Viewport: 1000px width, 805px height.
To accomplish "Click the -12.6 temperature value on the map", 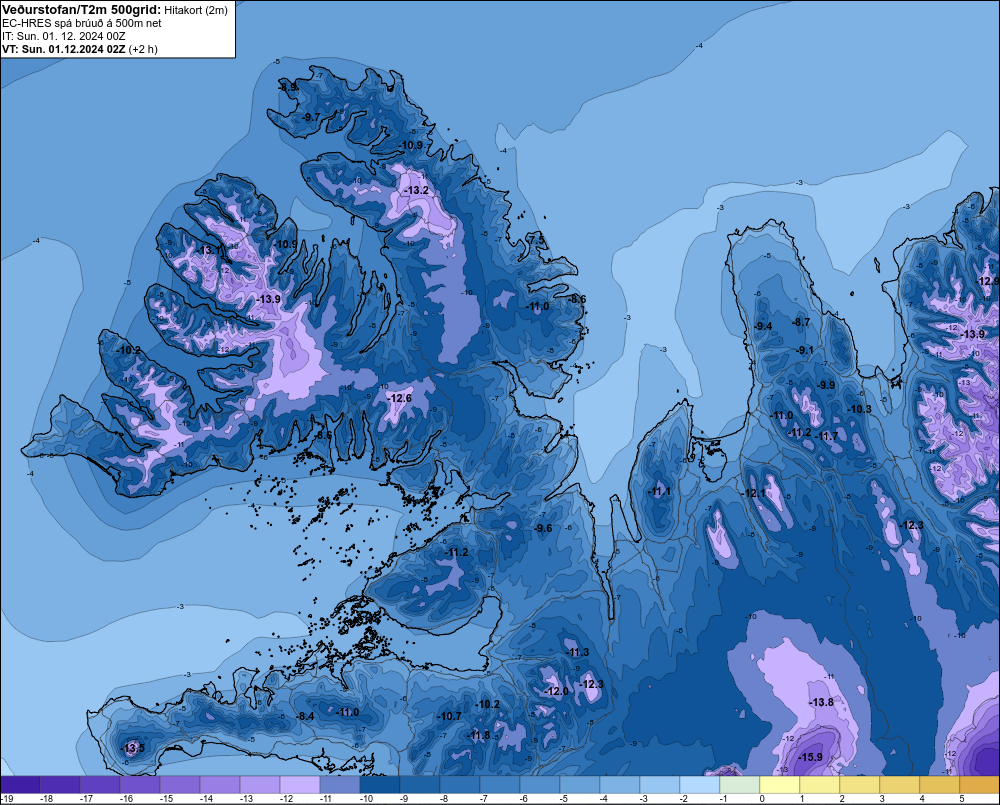I will (400, 398).
